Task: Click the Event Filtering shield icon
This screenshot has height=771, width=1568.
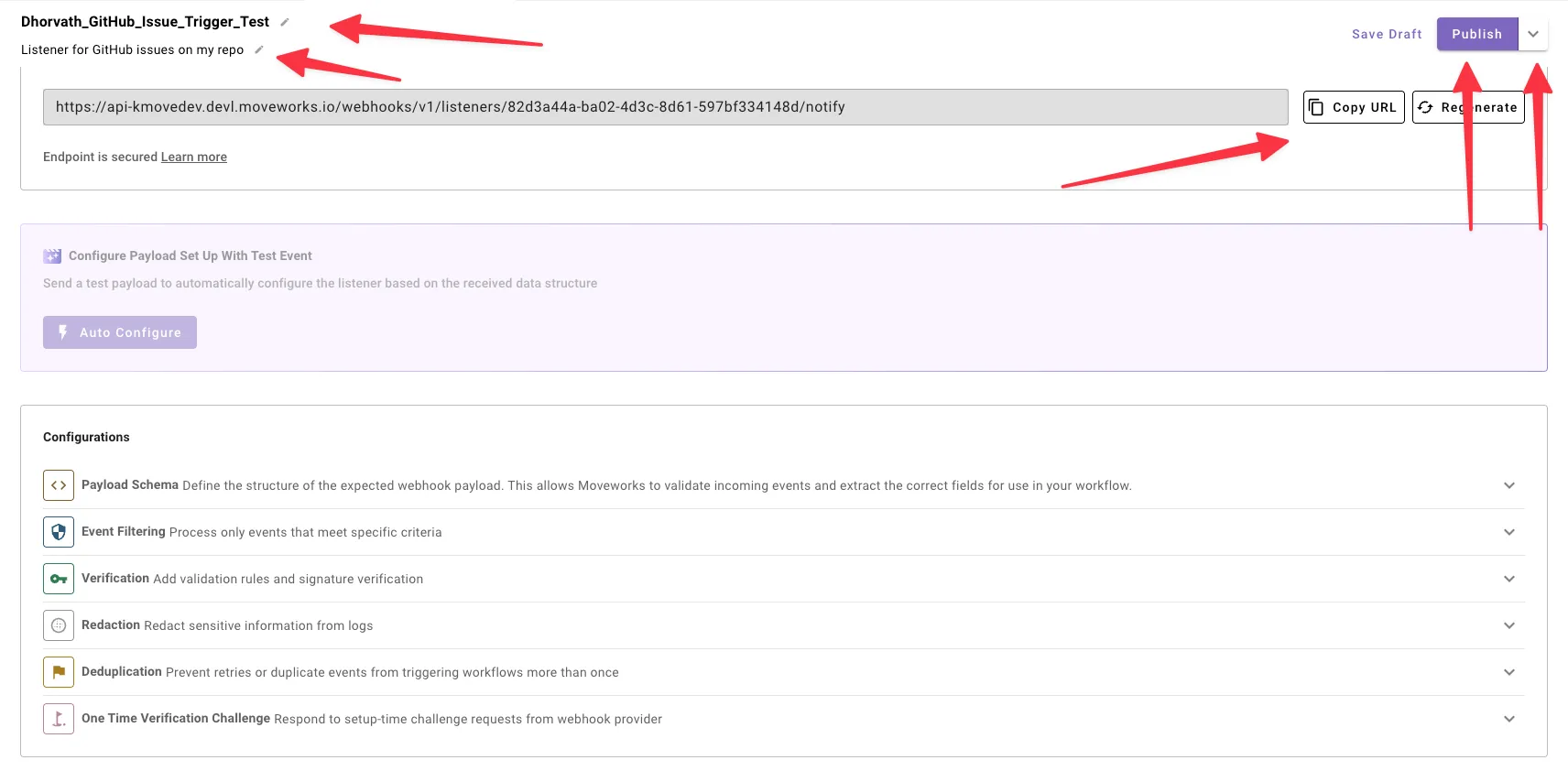Action: pyautogui.click(x=59, y=532)
